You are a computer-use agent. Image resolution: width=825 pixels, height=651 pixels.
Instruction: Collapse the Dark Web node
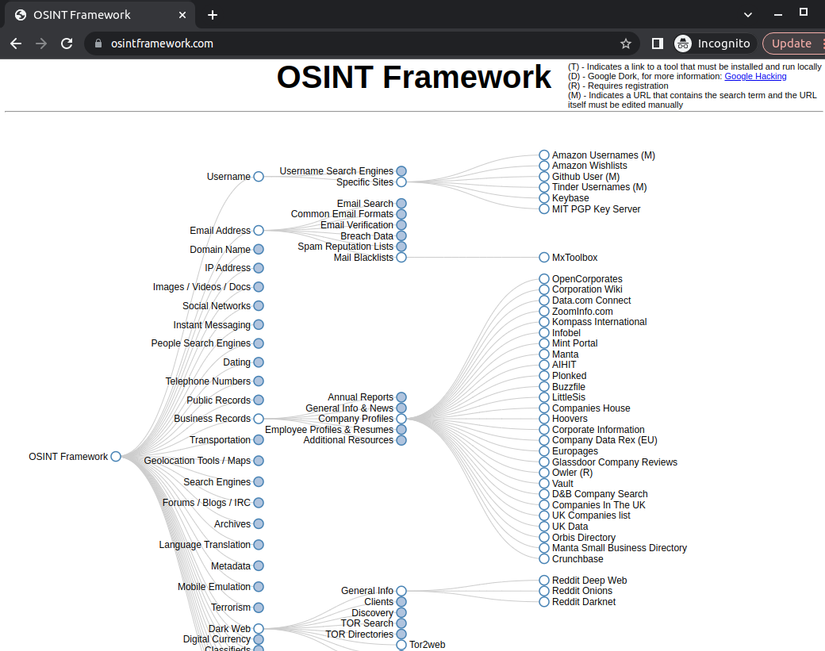coord(258,628)
